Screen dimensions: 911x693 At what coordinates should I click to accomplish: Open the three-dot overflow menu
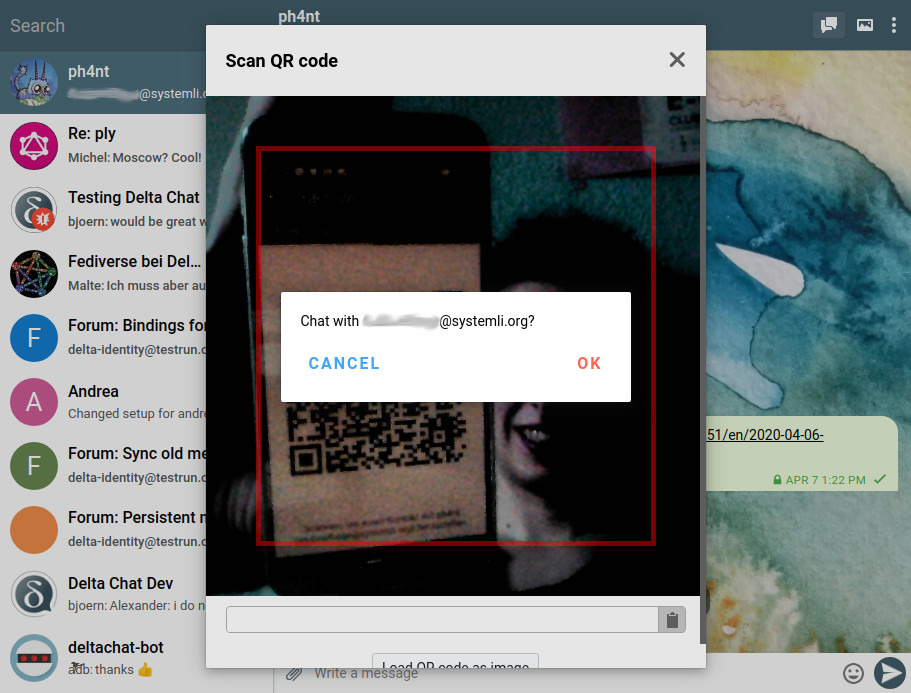[894, 25]
